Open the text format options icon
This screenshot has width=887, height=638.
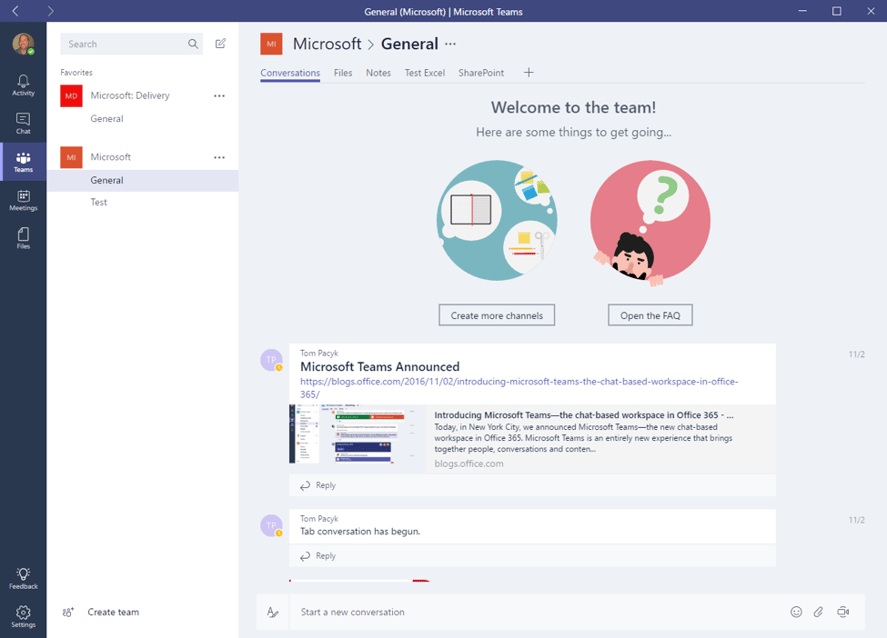273,611
